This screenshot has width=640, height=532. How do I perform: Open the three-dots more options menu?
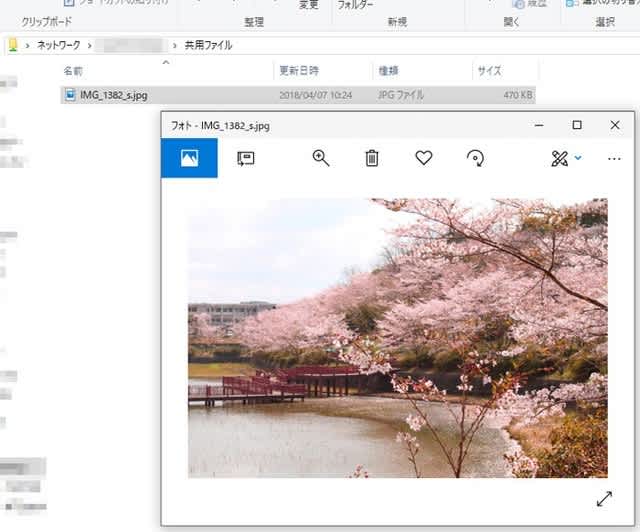(614, 158)
